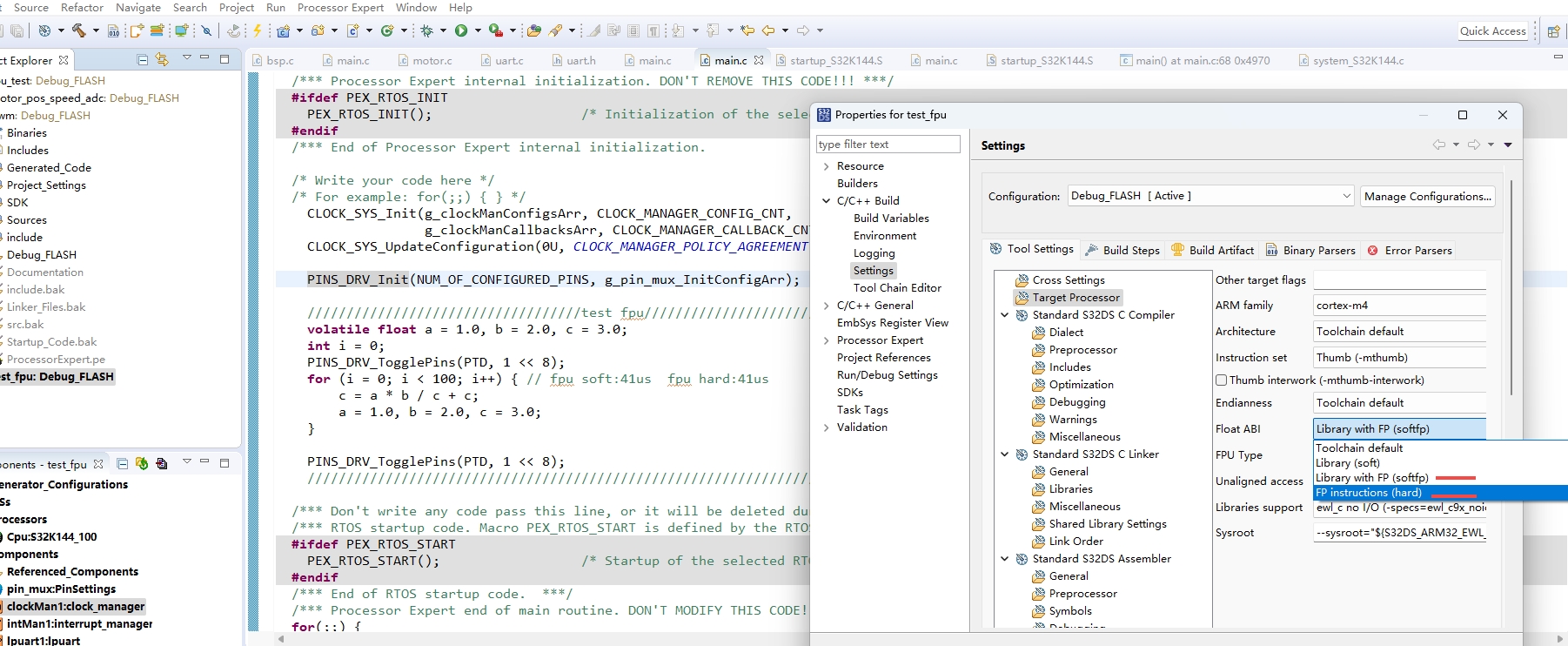Click Collapse All icon in Project Explorer

pos(143,59)
